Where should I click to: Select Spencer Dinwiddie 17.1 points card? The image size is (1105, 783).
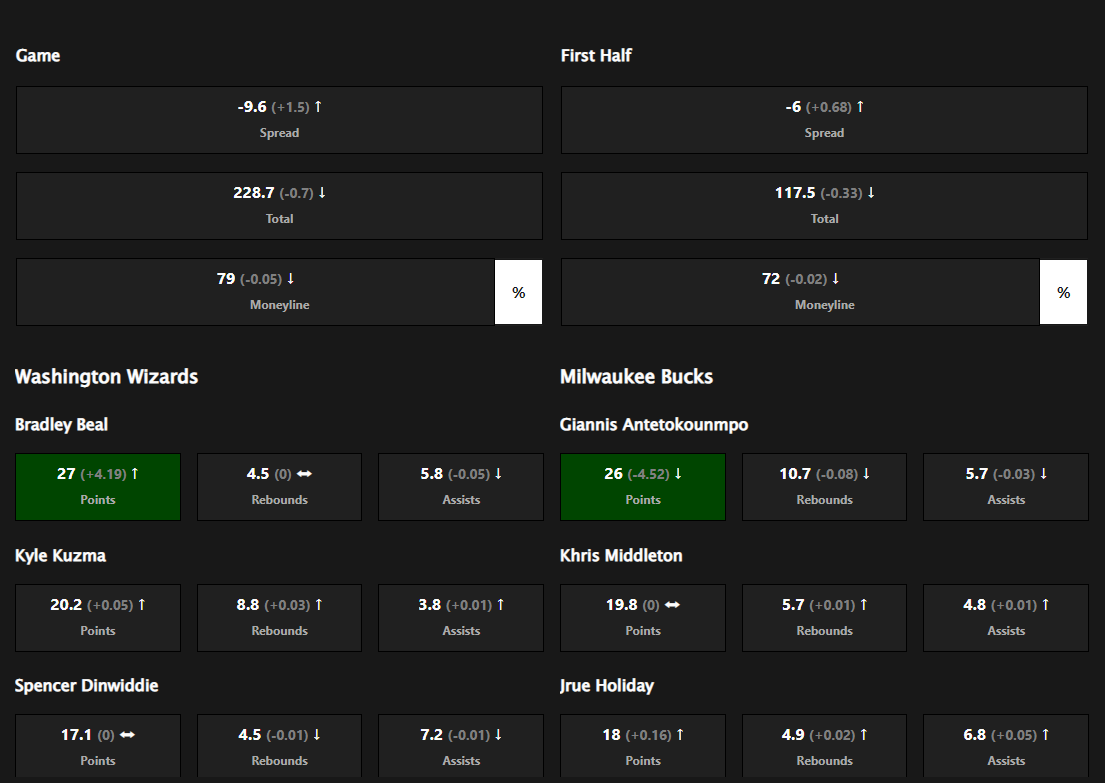coord(98,747)
